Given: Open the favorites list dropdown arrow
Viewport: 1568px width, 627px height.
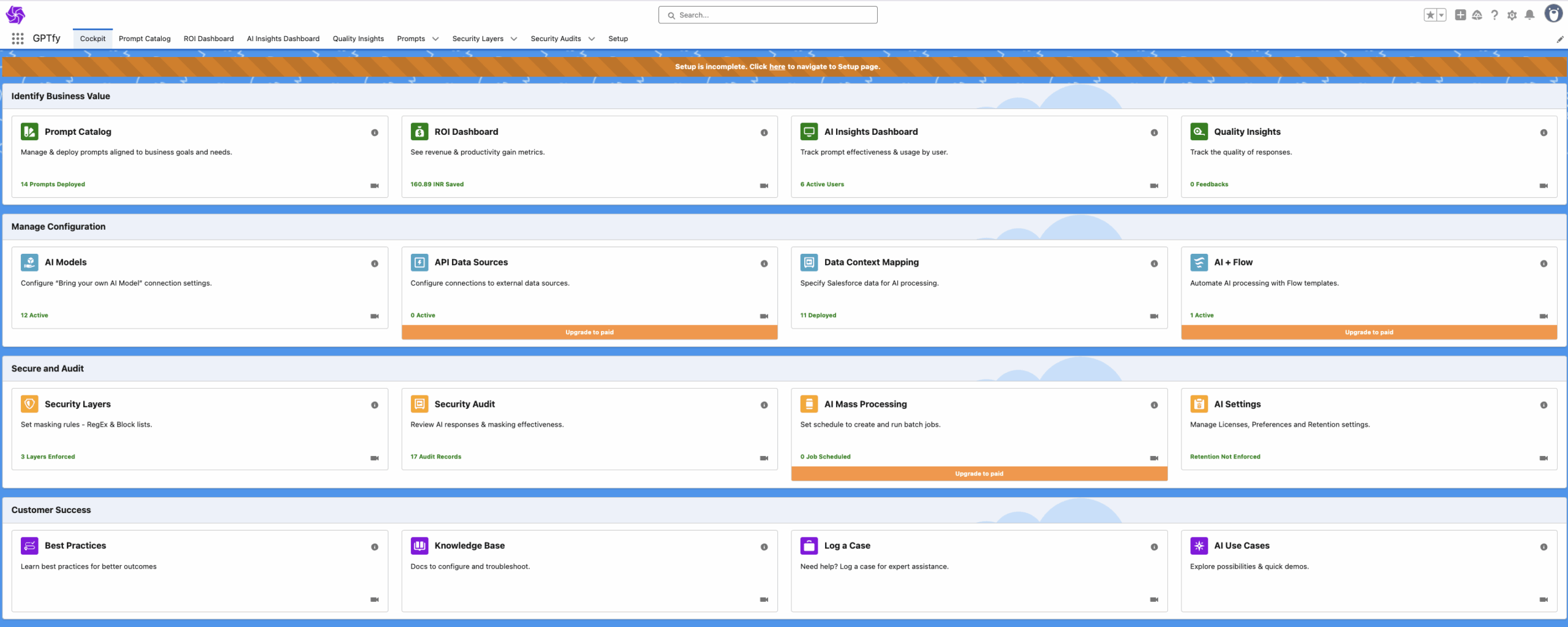Looking at the screenshot, I should (x=1441, y=15).
